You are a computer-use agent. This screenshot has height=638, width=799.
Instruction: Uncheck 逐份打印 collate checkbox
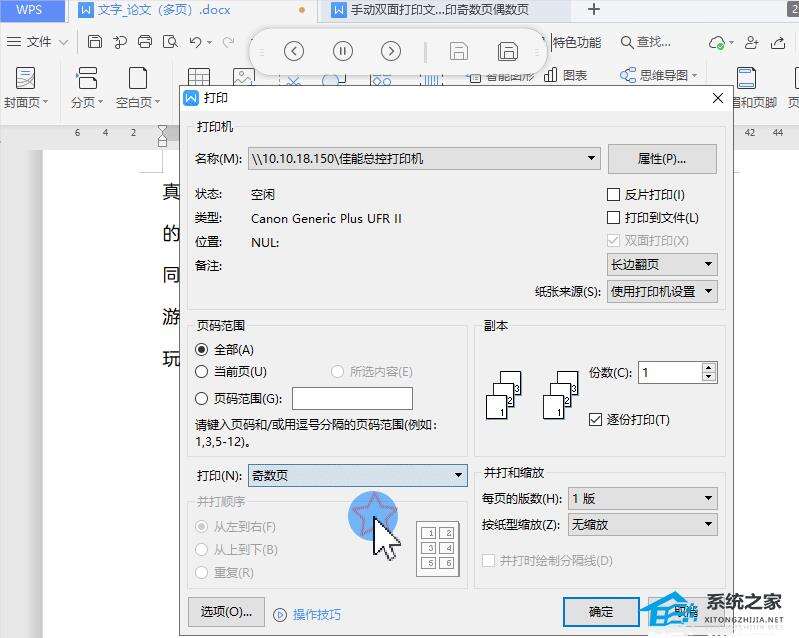pyautogui.click(x=595, y=419)
